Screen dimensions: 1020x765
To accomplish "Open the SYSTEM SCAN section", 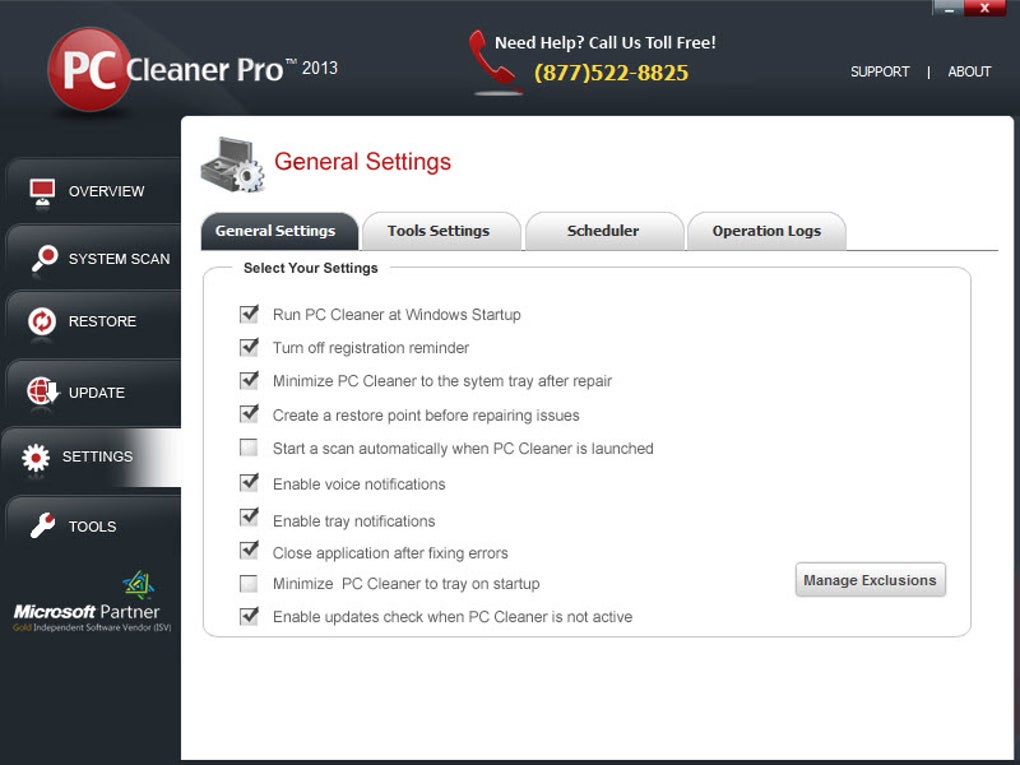I will tap(119, 259).
